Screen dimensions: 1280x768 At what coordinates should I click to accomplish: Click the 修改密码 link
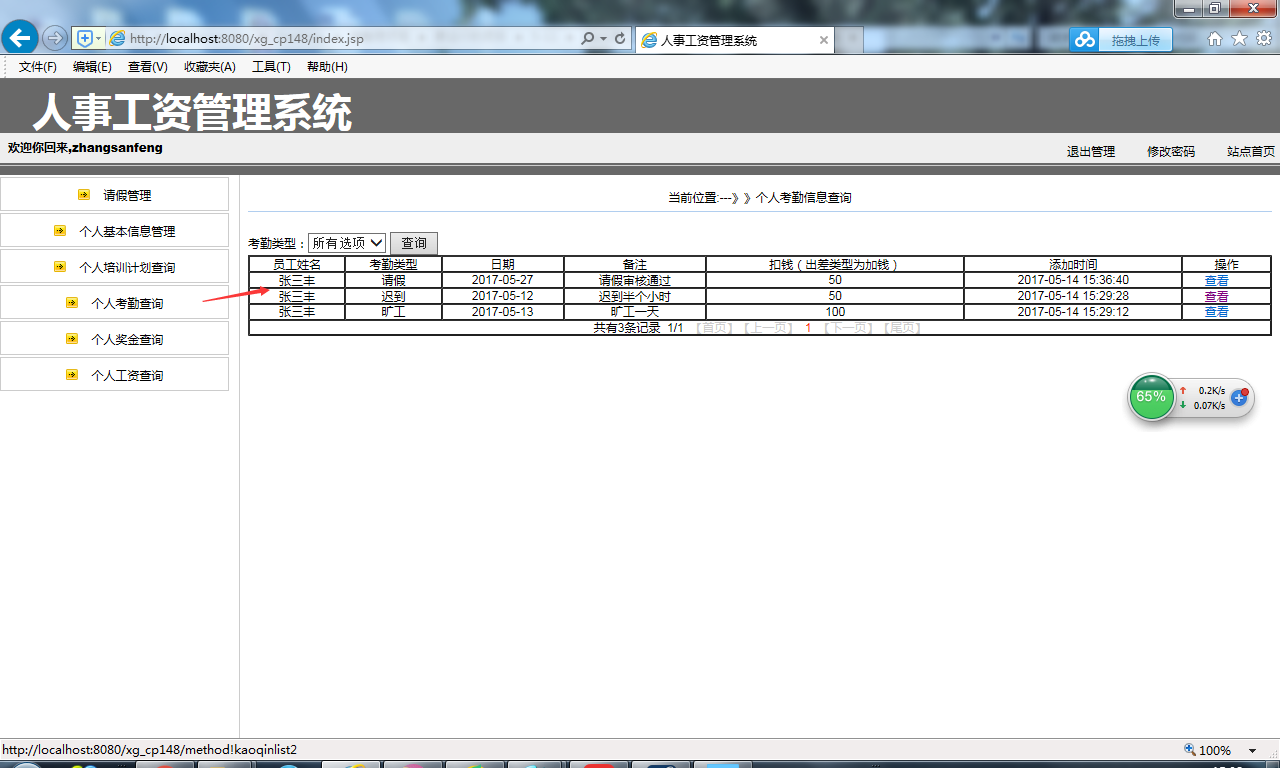[1171, 152]
